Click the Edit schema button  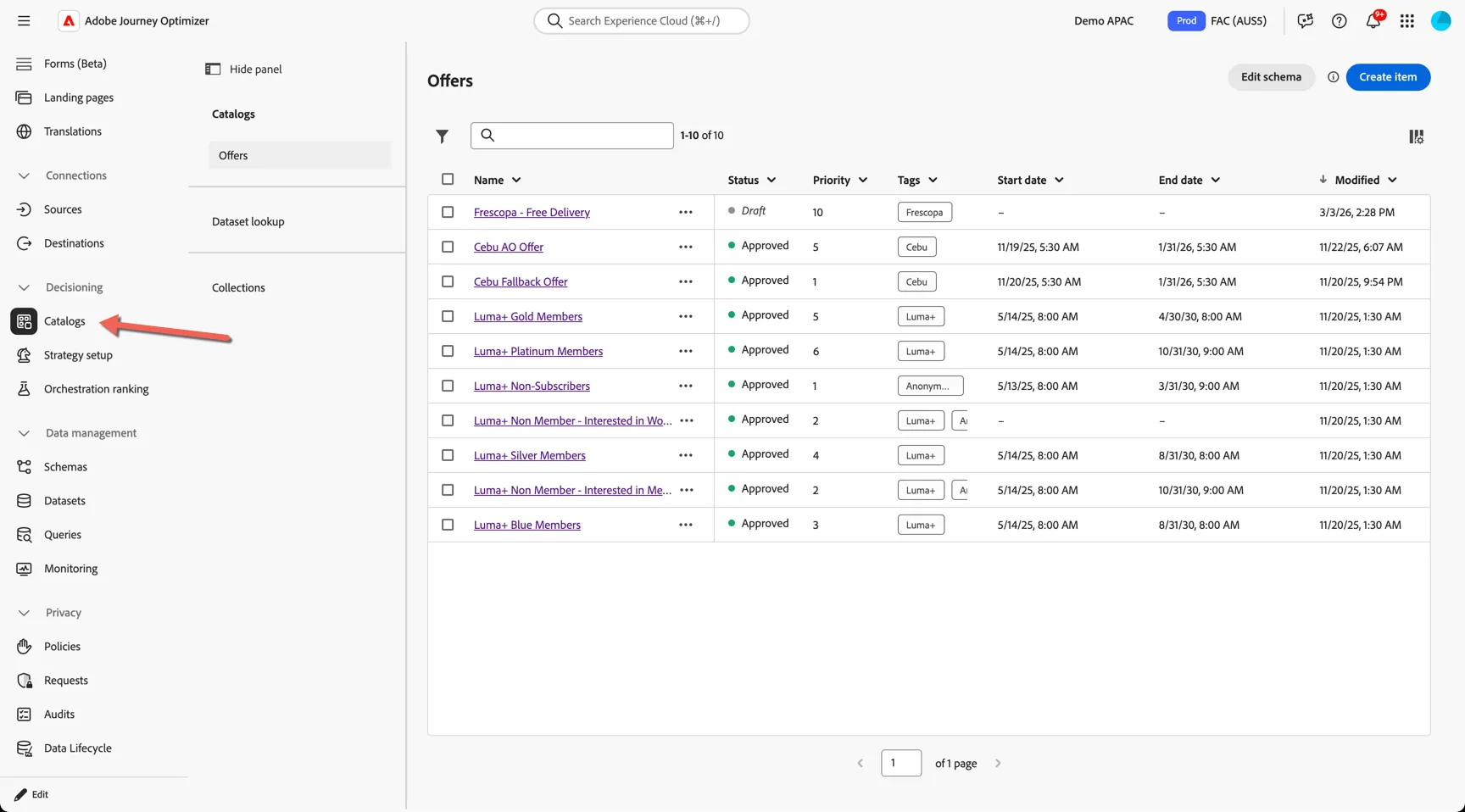tap(1271, 77)
